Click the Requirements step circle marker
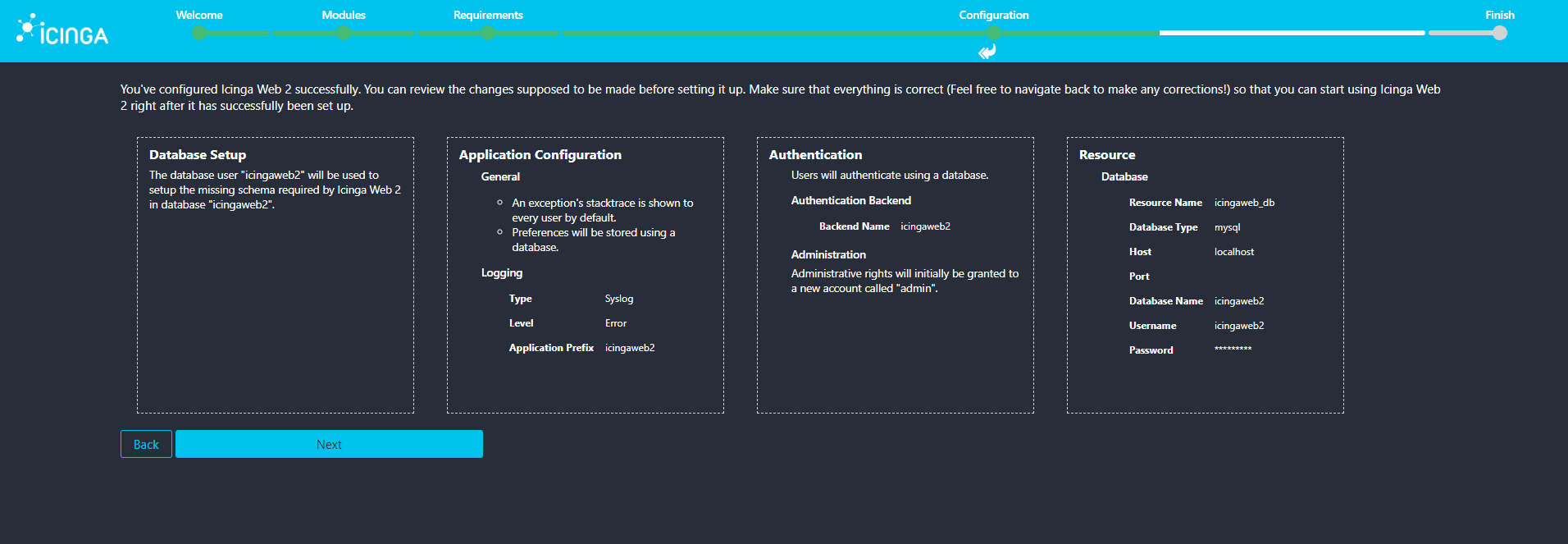Image resolution: width=1568 pixels, height=544 pixels. pyautogui.click(x=488, y=33)
